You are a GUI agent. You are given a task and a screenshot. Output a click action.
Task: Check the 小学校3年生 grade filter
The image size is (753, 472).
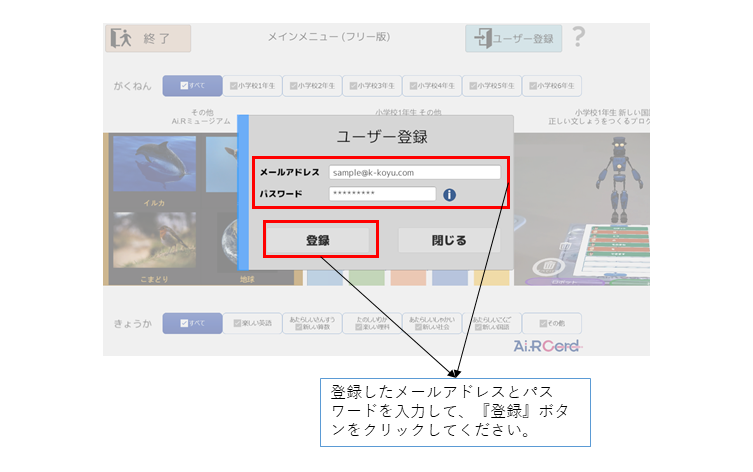pyautogui.click(x=373, y=86)
